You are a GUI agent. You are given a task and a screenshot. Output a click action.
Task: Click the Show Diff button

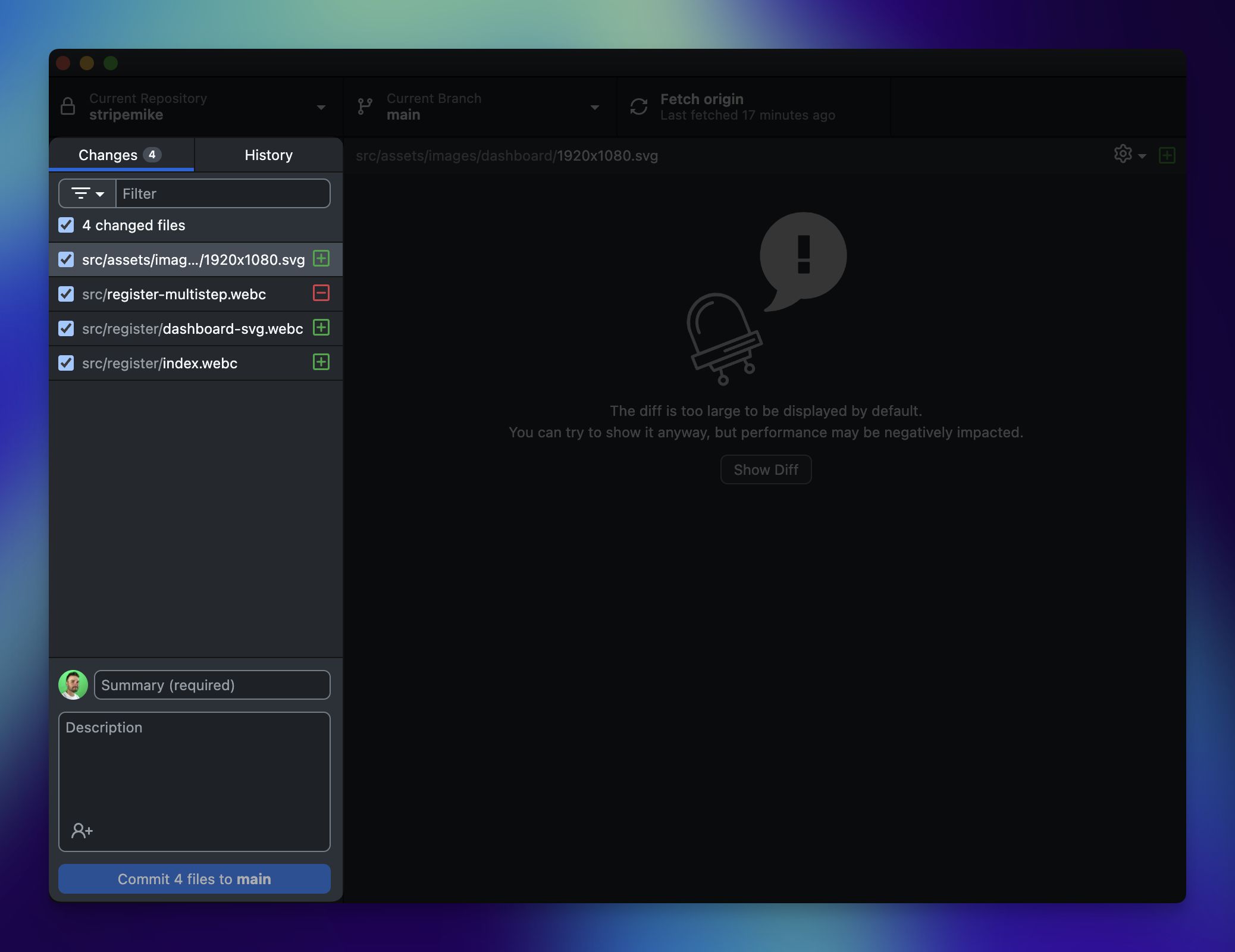(x=766, y=469)
